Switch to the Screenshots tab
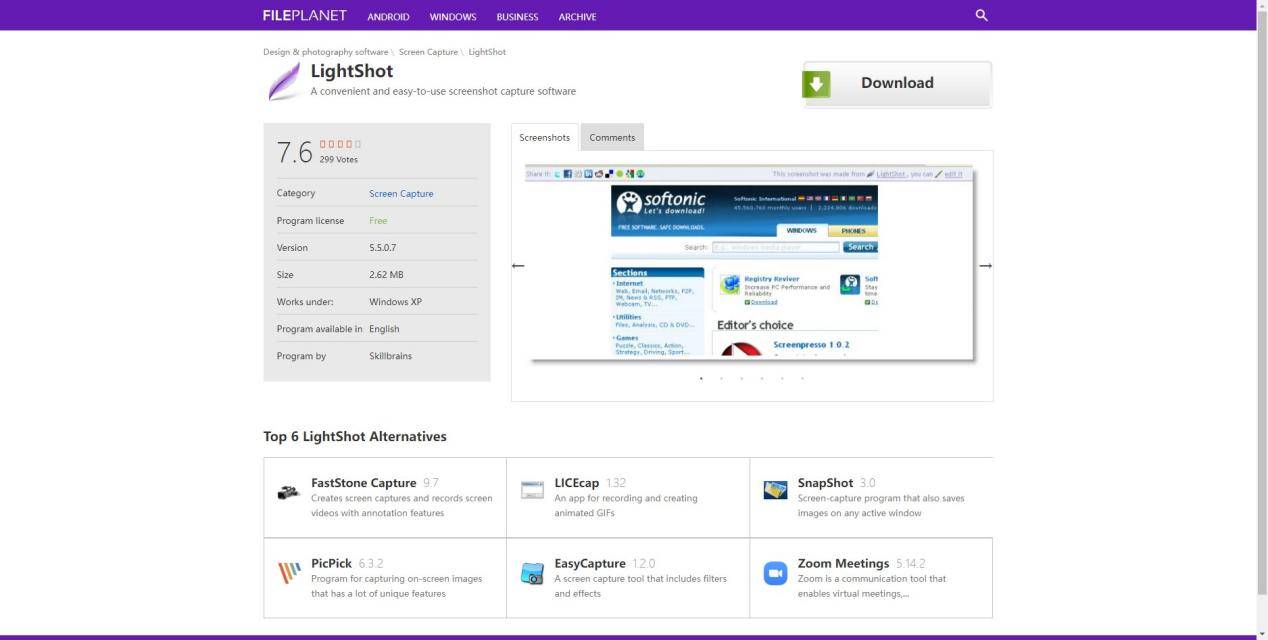 point(544,137)
